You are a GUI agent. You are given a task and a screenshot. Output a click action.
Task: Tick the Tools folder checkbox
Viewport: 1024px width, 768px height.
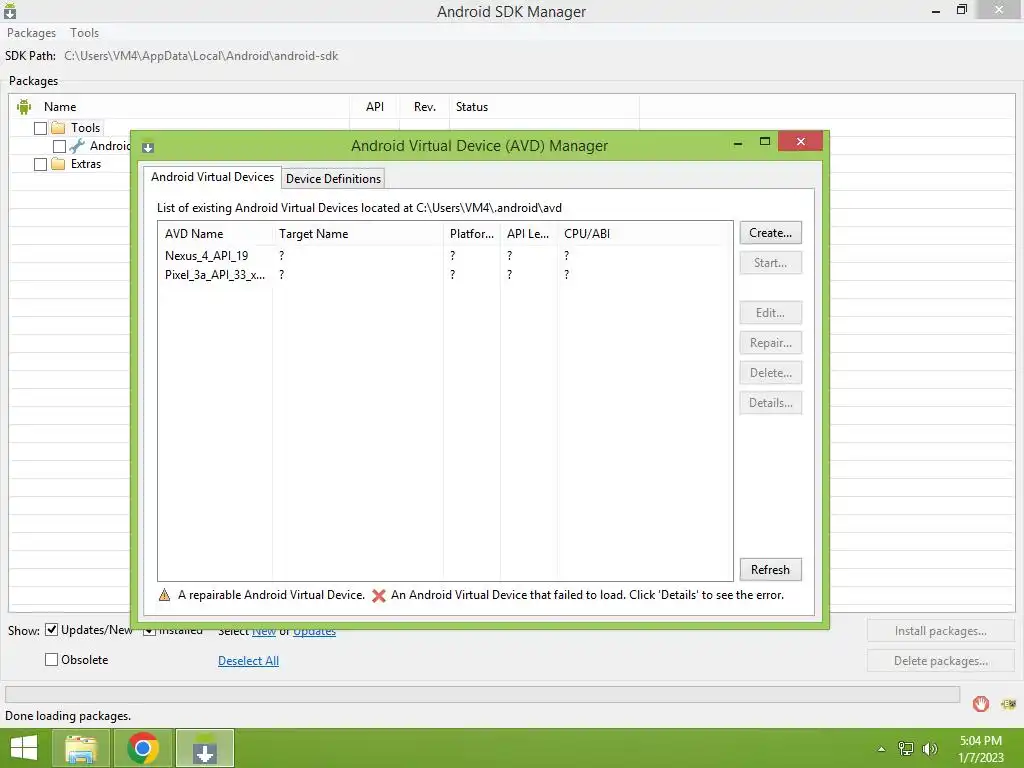[x=40, y=128]
